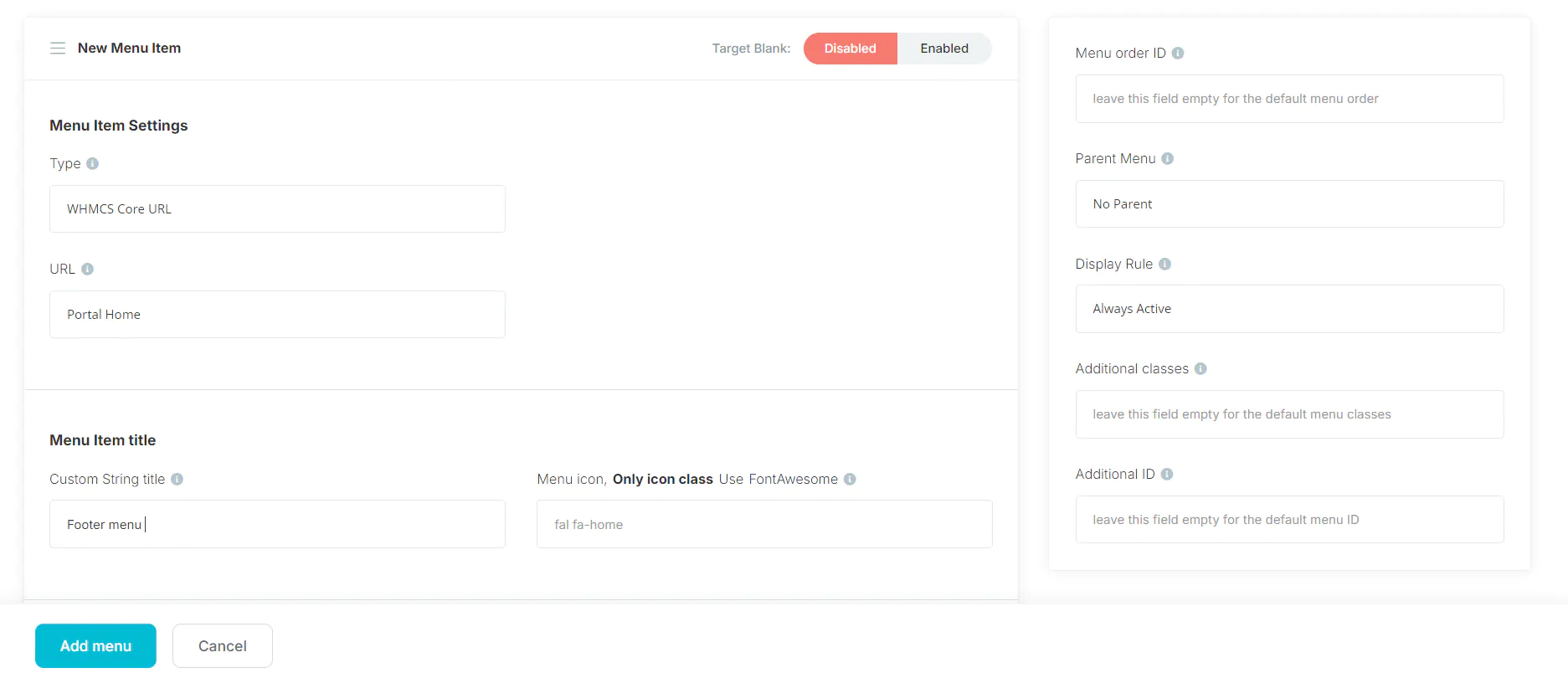Click the Custom String title info icon
Viewport: 1568px width, 673px height.
(177, 479)
